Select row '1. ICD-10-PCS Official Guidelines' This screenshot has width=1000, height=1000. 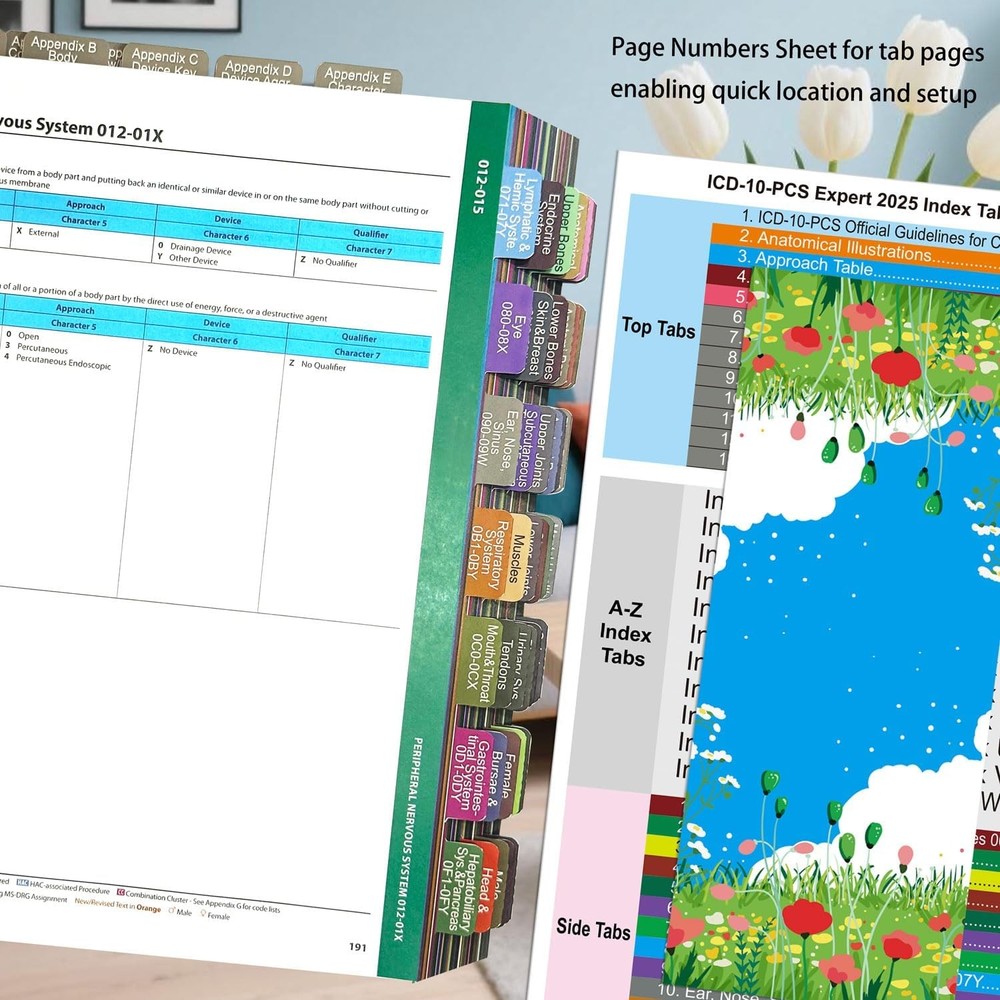pyautogui.click(x=869, y=226)
